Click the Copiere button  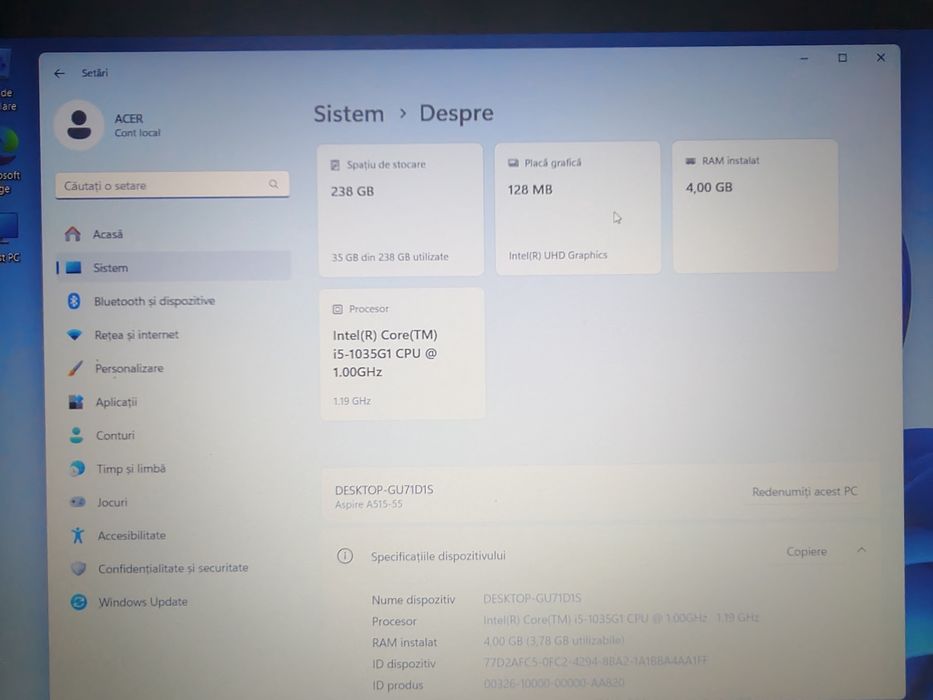coord(806,552)
